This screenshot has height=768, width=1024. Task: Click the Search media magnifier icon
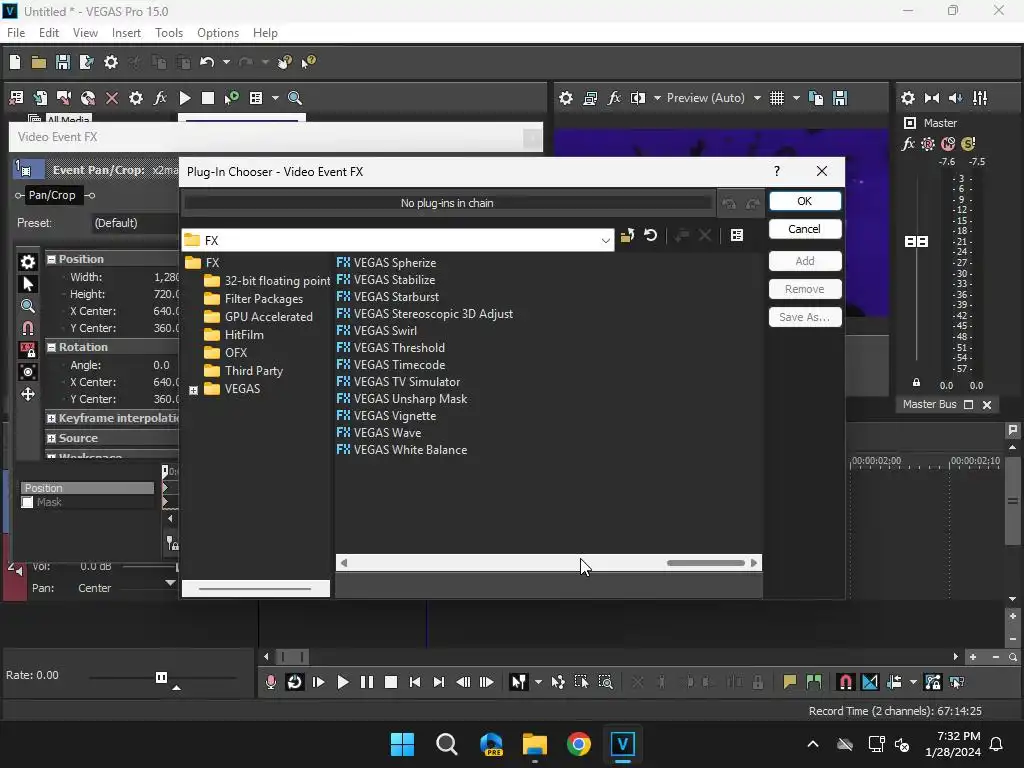(295, 98)
